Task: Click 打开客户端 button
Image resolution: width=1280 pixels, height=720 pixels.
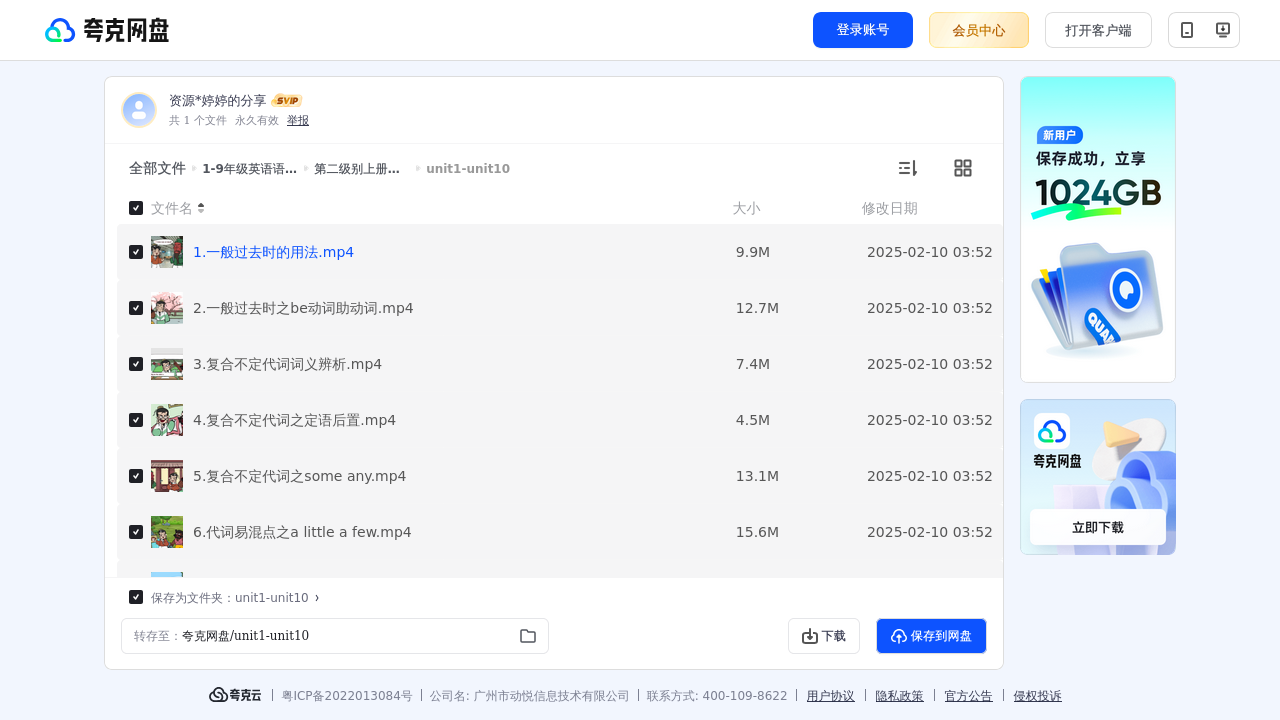Action: 1098,30
